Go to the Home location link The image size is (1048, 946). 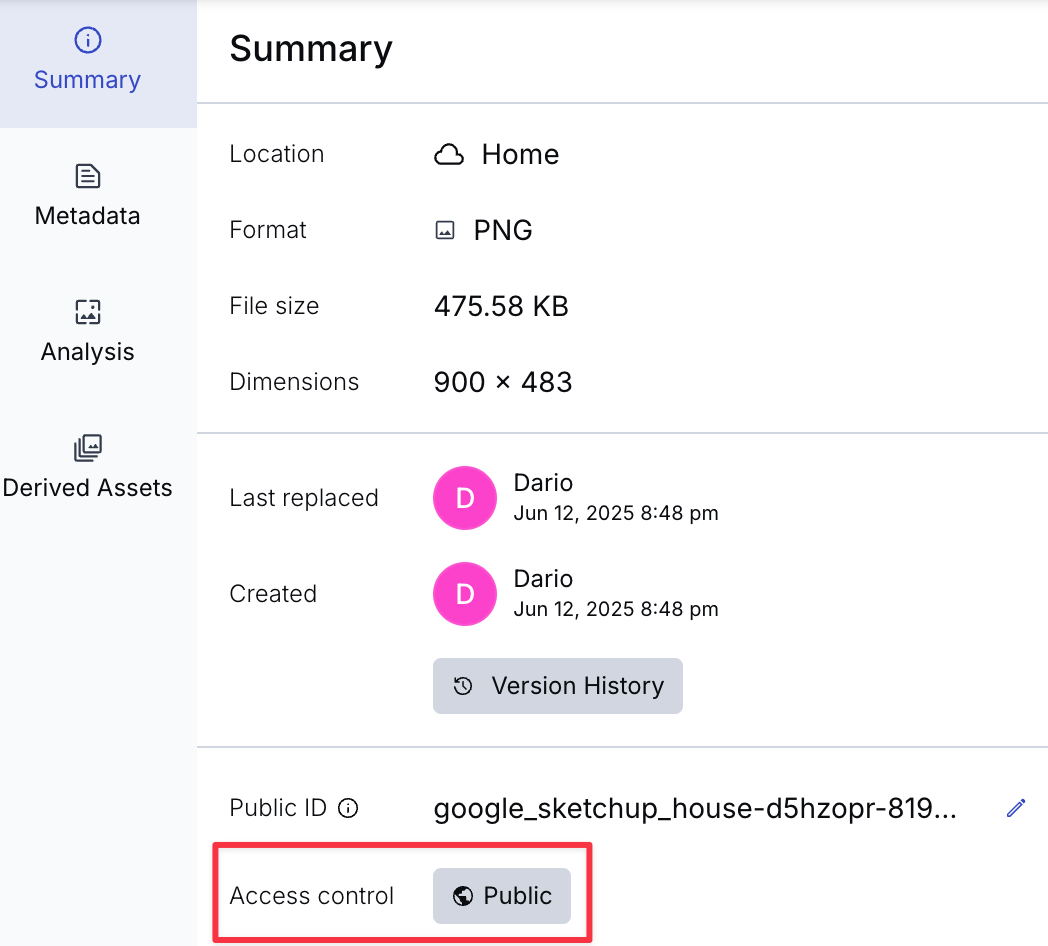point(520,155)
